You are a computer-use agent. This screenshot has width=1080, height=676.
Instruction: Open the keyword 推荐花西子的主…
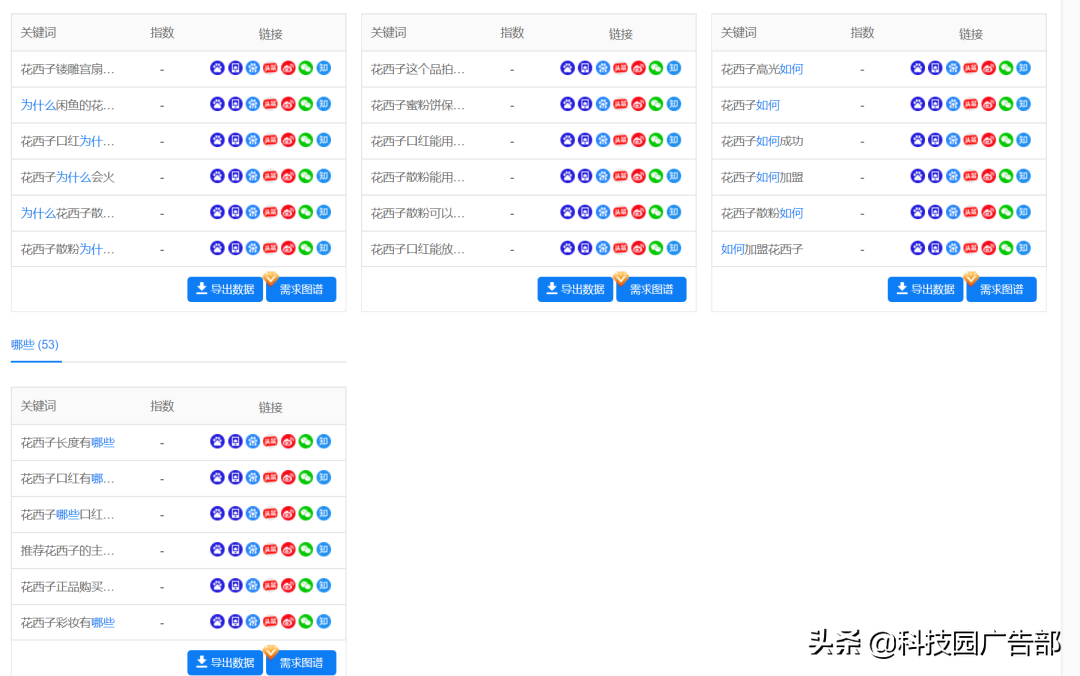tap(68, 551)
